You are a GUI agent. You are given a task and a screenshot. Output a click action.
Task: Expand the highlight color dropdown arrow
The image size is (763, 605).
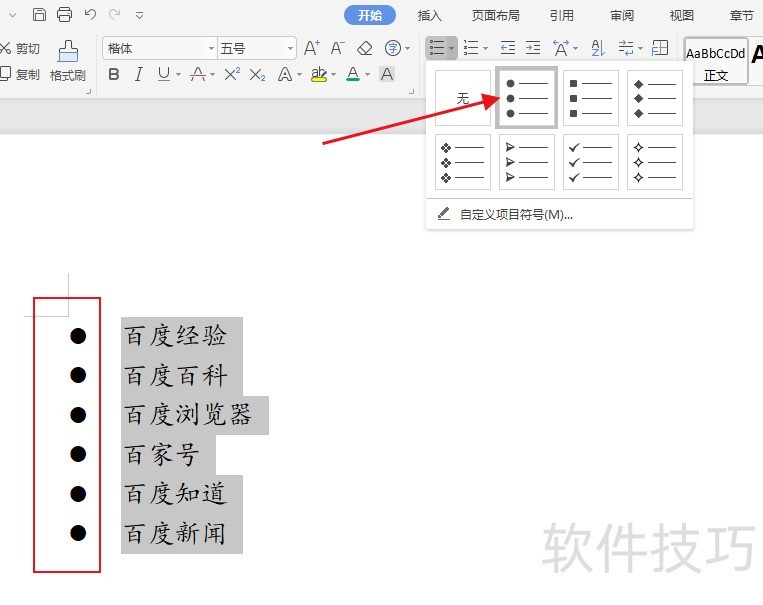333,74
